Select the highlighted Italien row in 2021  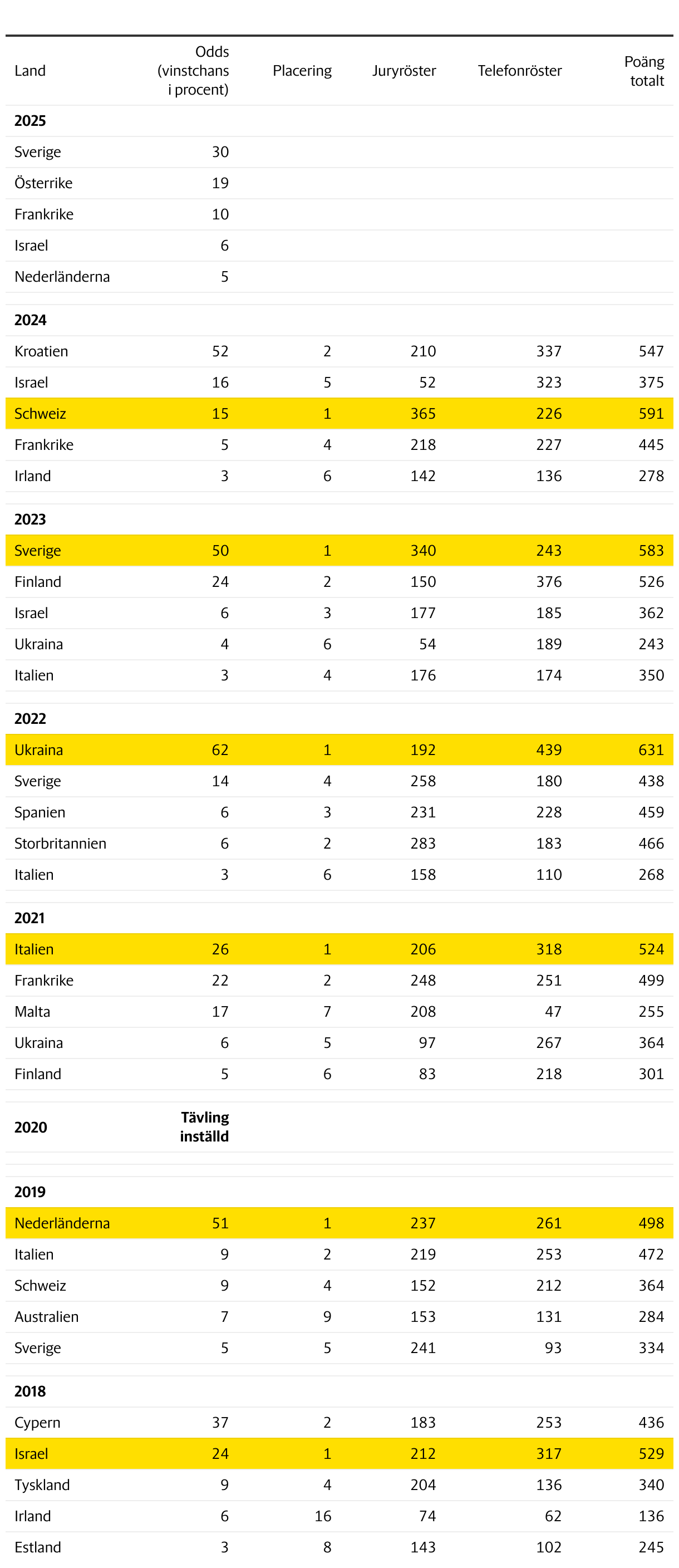pyautogui.click(x=339, y=948)
